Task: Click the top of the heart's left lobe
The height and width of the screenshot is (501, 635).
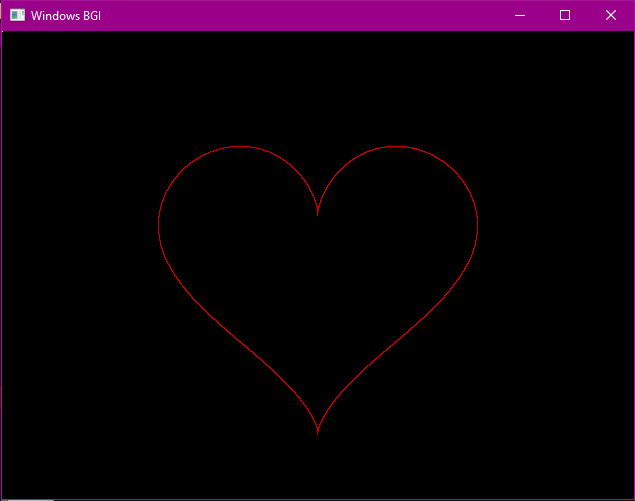Action: [x=239, y=147]
